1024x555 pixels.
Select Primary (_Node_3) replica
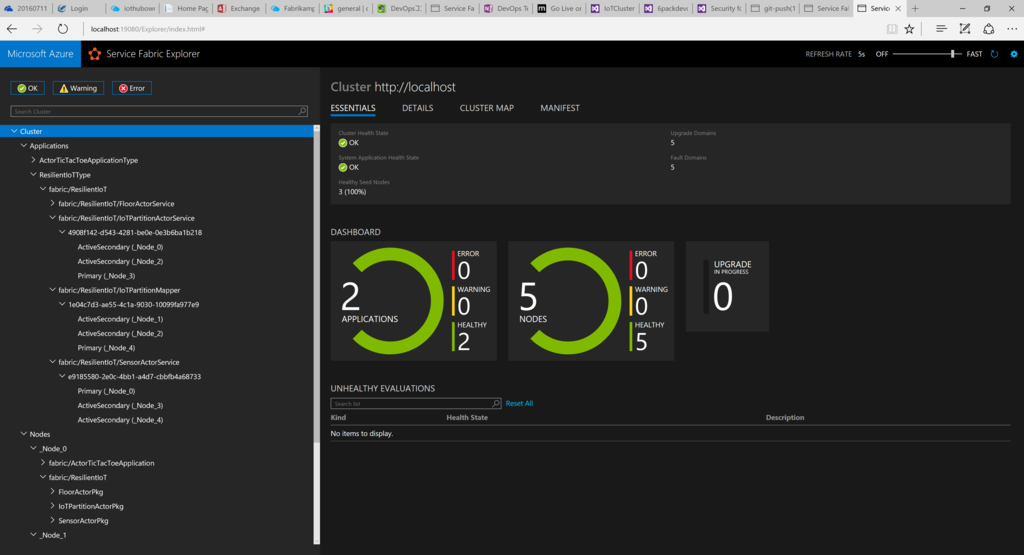(106, 276)
